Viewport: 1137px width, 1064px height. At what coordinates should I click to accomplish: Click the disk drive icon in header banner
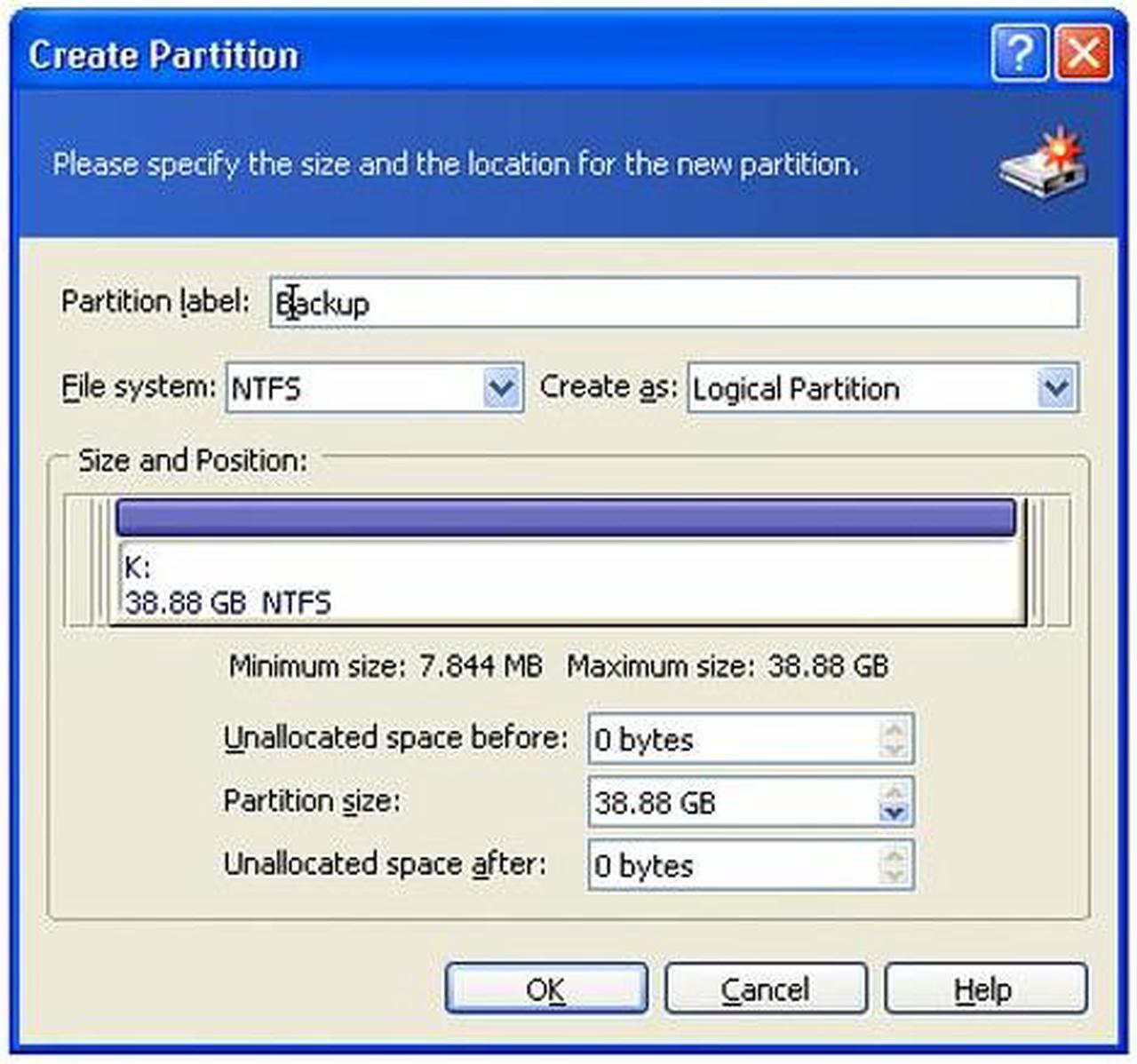pyautogui.click(x=1044, y=164)
